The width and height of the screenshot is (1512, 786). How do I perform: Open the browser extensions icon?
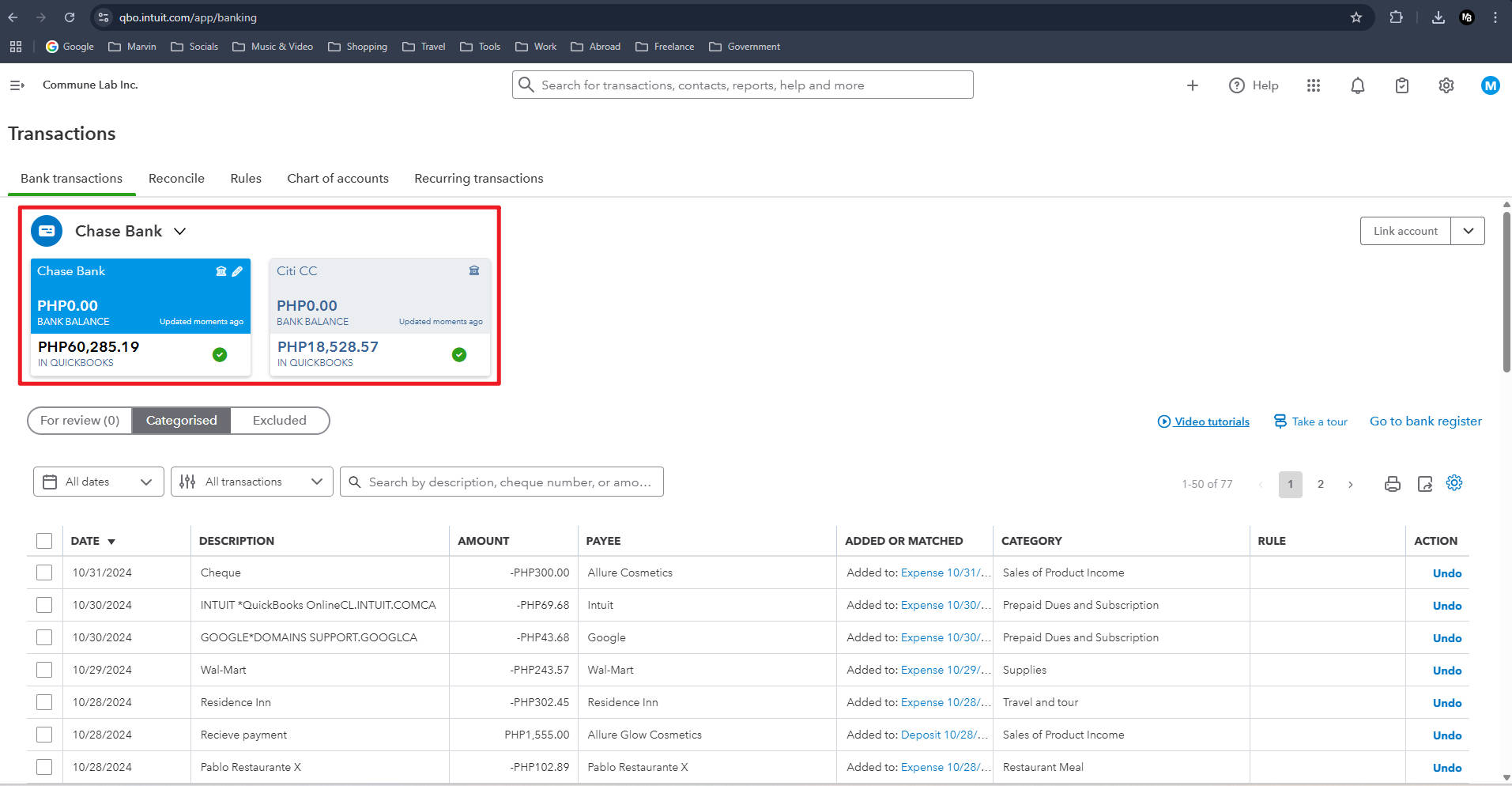1397,17
